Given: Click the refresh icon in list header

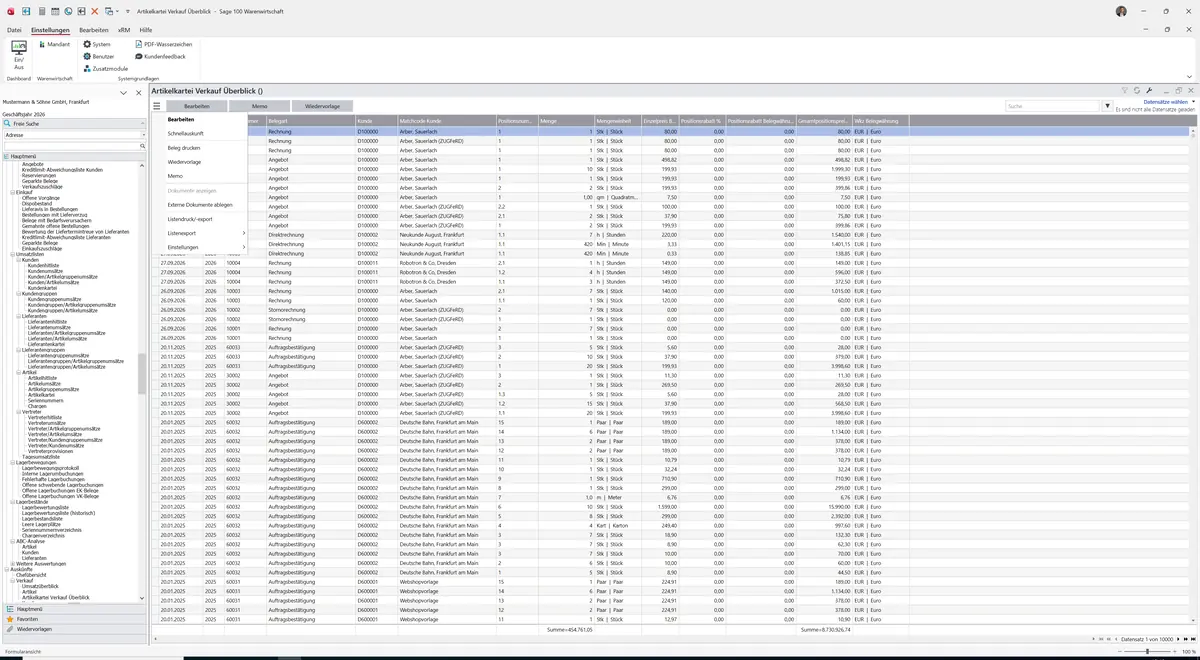Looking at the screenshot, I should coord(1138,91).
